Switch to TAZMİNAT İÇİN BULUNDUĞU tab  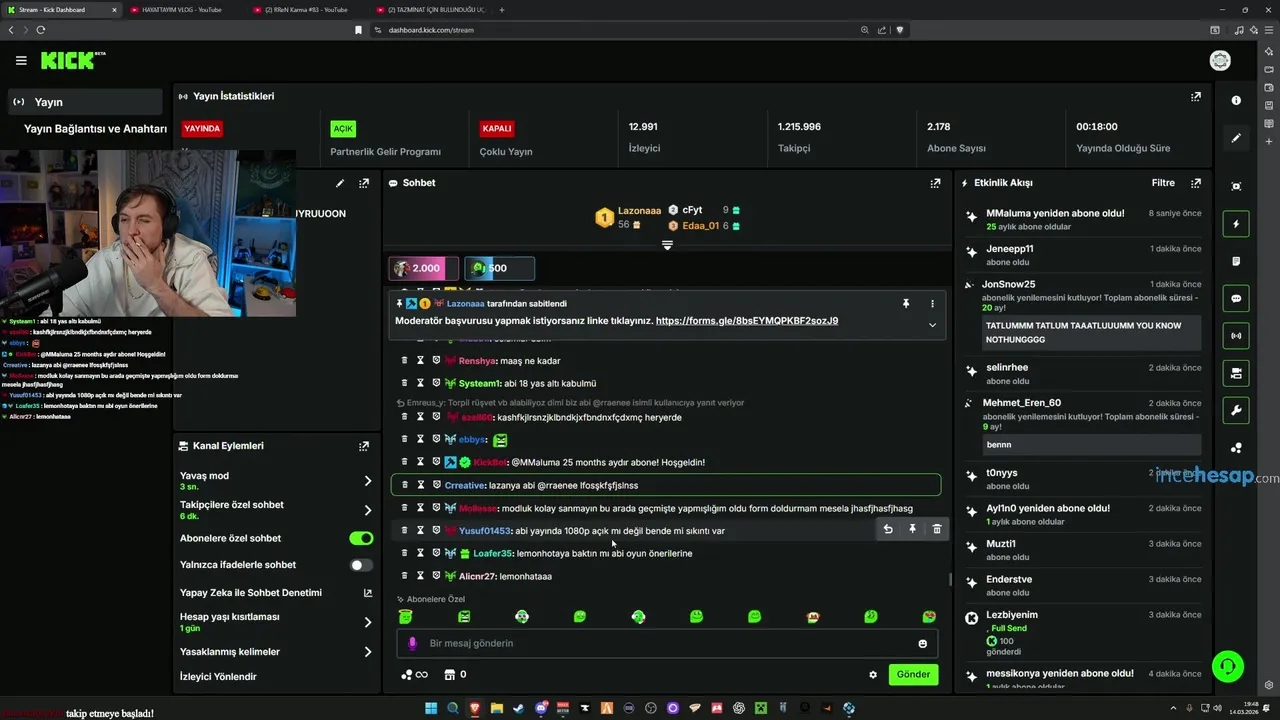coord(431,10)
